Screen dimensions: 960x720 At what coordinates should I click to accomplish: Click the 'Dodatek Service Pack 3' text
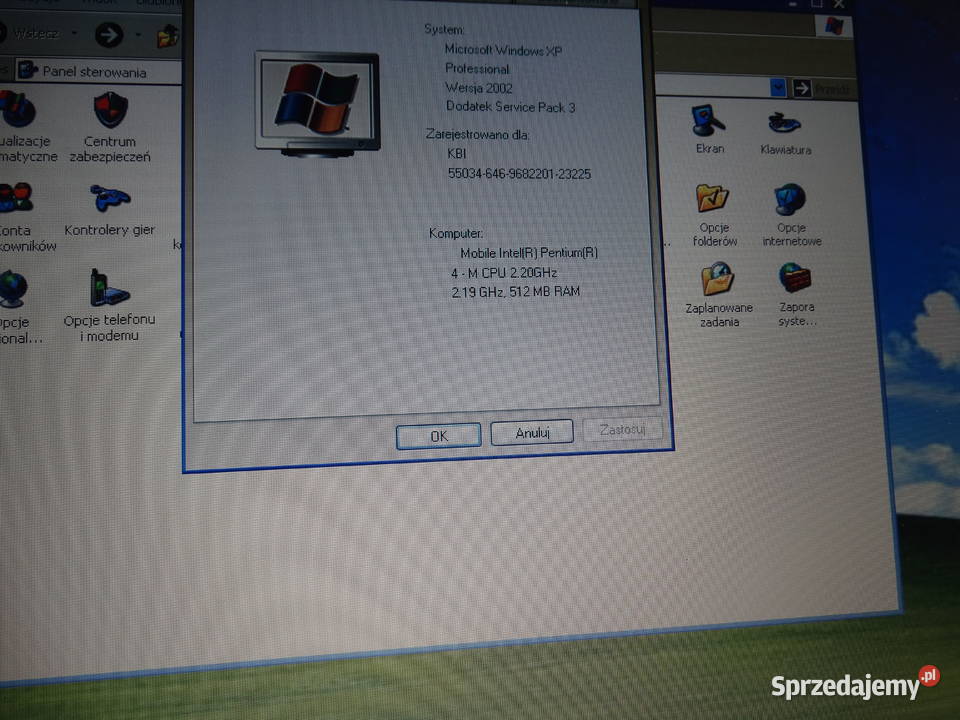[x=510, y=107]
